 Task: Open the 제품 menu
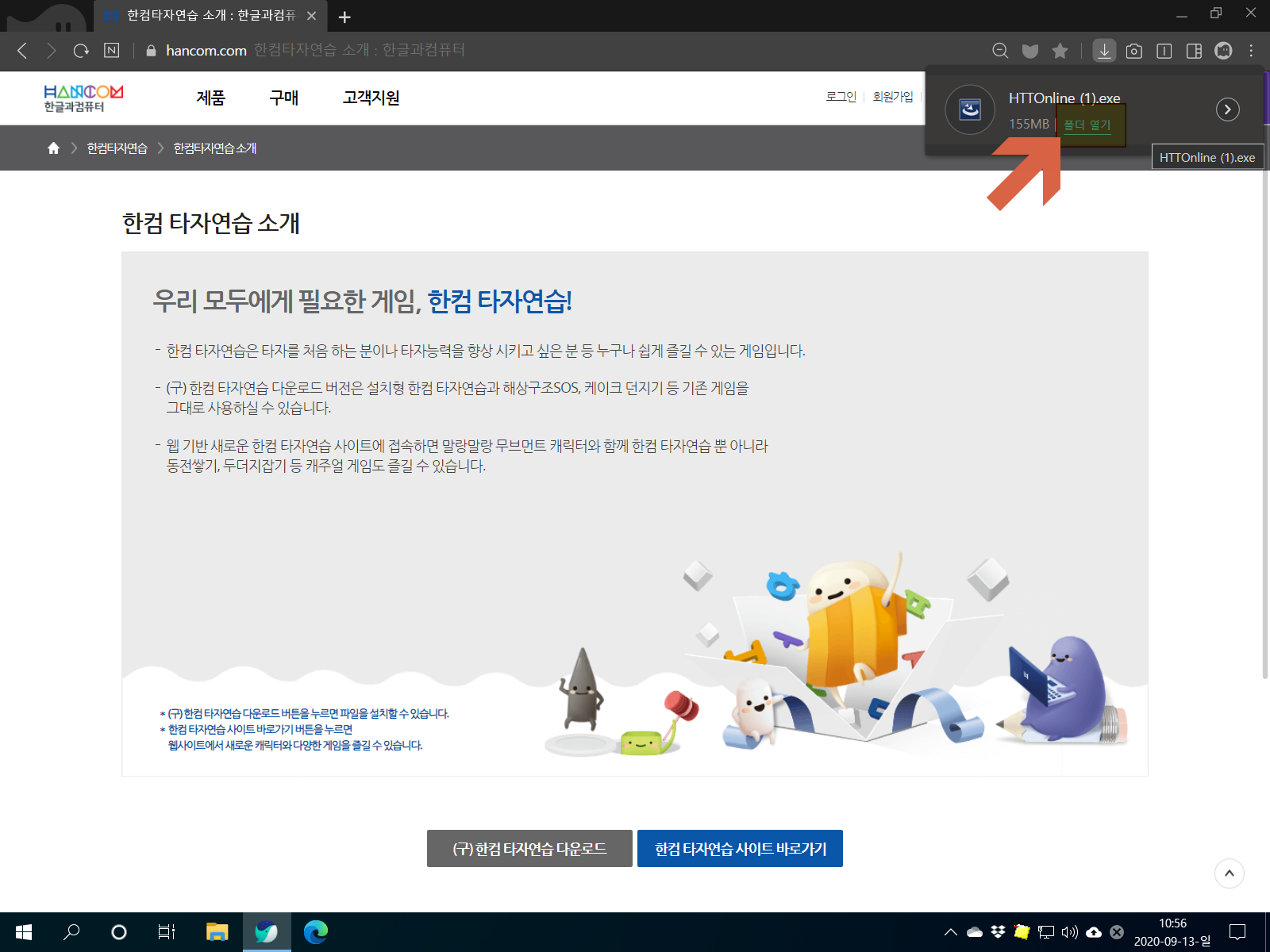click(x=211, y=98)
